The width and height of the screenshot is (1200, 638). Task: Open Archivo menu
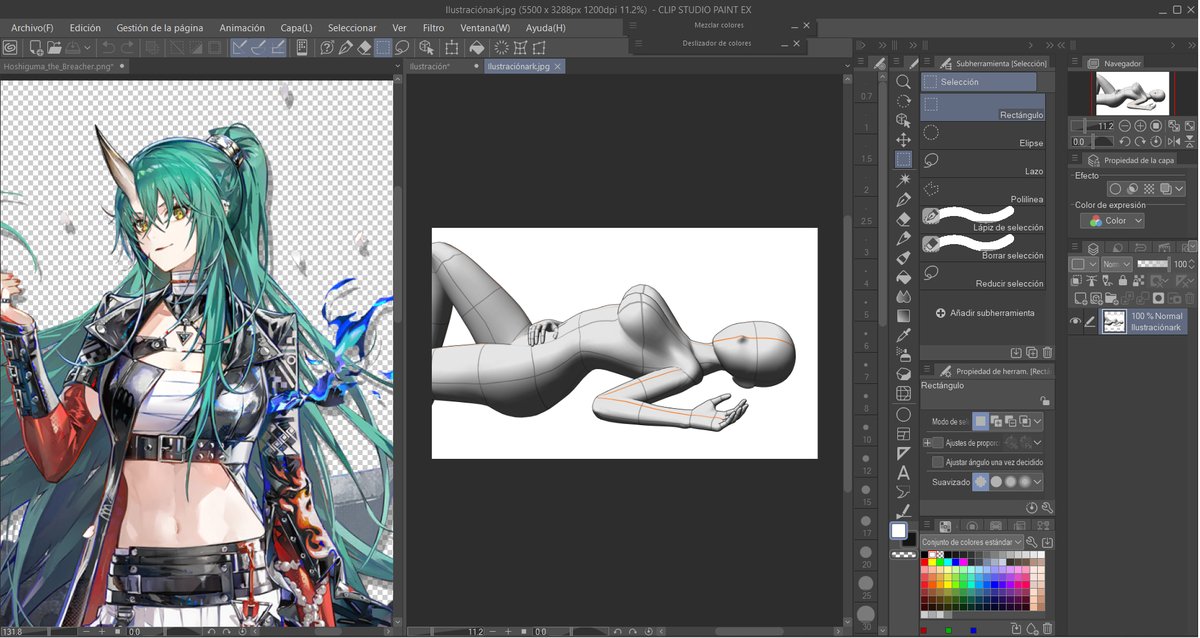click(x=32, y=28)
